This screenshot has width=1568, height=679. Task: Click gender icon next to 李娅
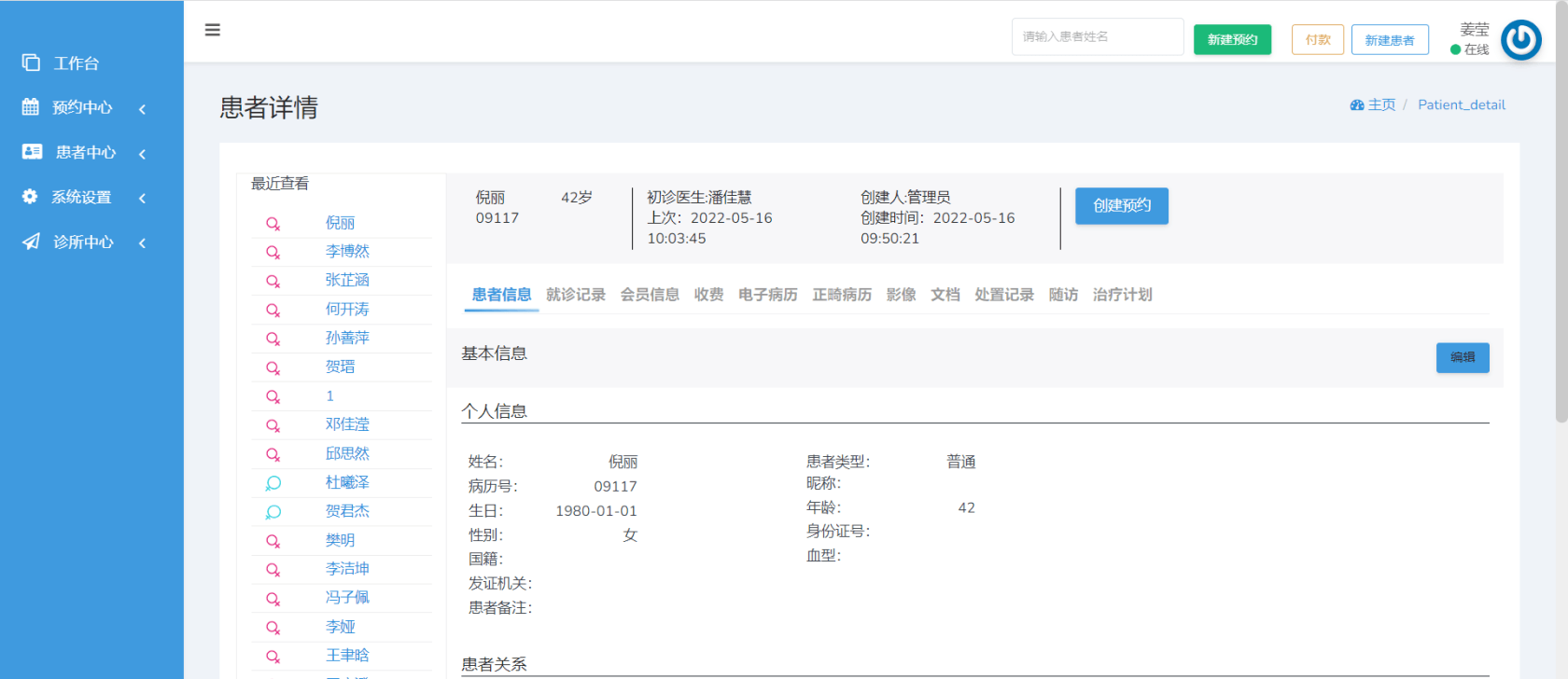(273, 628)
